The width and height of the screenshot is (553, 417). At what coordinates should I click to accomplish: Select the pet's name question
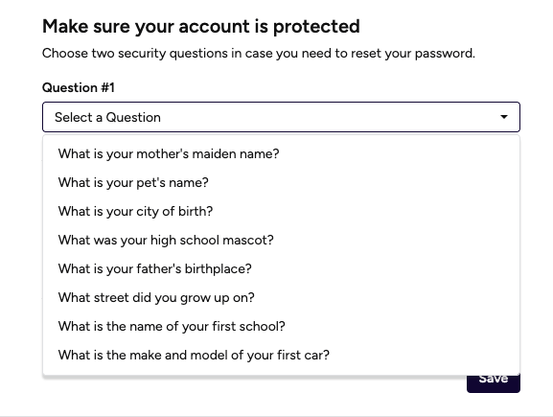(281, 183)
